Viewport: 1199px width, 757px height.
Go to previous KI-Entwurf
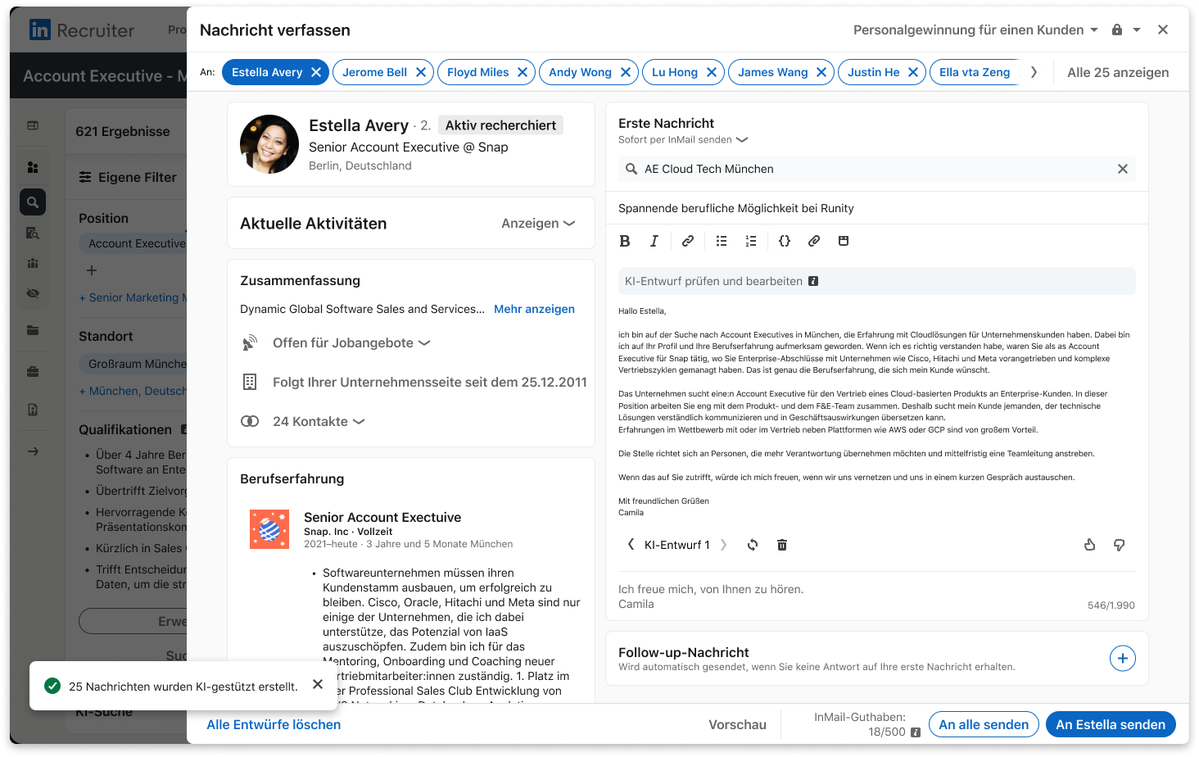pyautogui.click(x=630, y=544)
